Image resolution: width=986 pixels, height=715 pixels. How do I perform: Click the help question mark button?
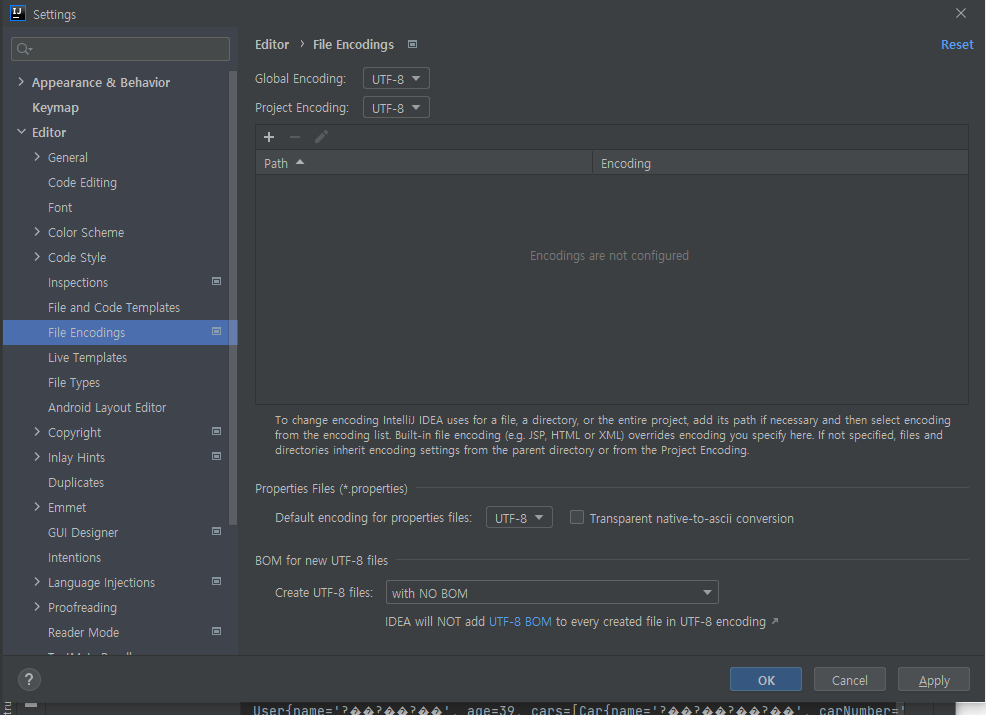[29, 679]
